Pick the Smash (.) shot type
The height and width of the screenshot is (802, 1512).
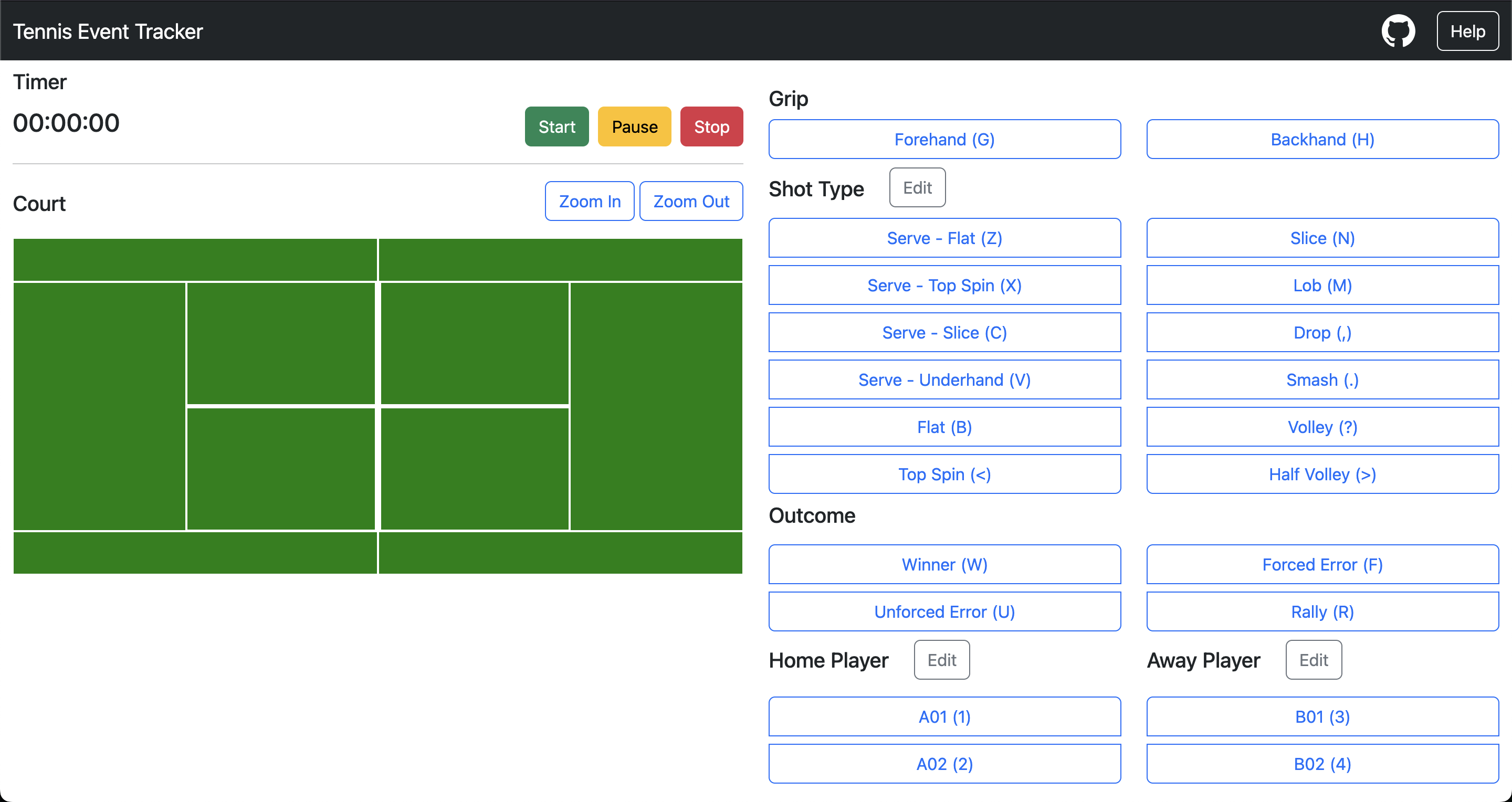point(1322,379)
